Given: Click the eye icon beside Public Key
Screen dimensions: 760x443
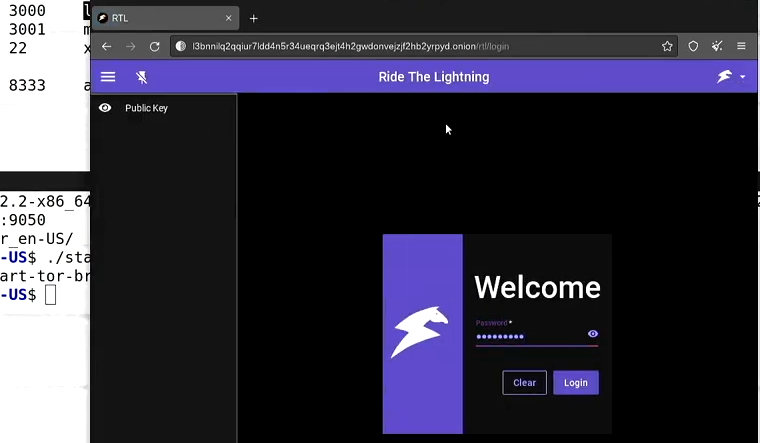Looking at the screenshot, I should [x=105, y=108].
